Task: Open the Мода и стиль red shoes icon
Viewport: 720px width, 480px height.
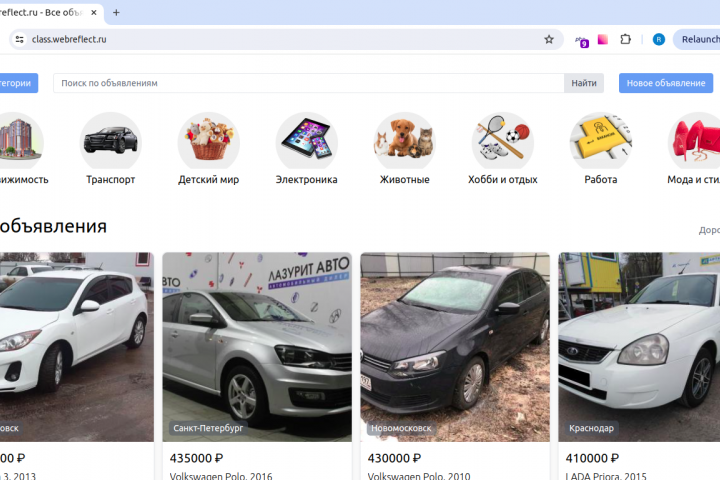Action: click(694, 141)
